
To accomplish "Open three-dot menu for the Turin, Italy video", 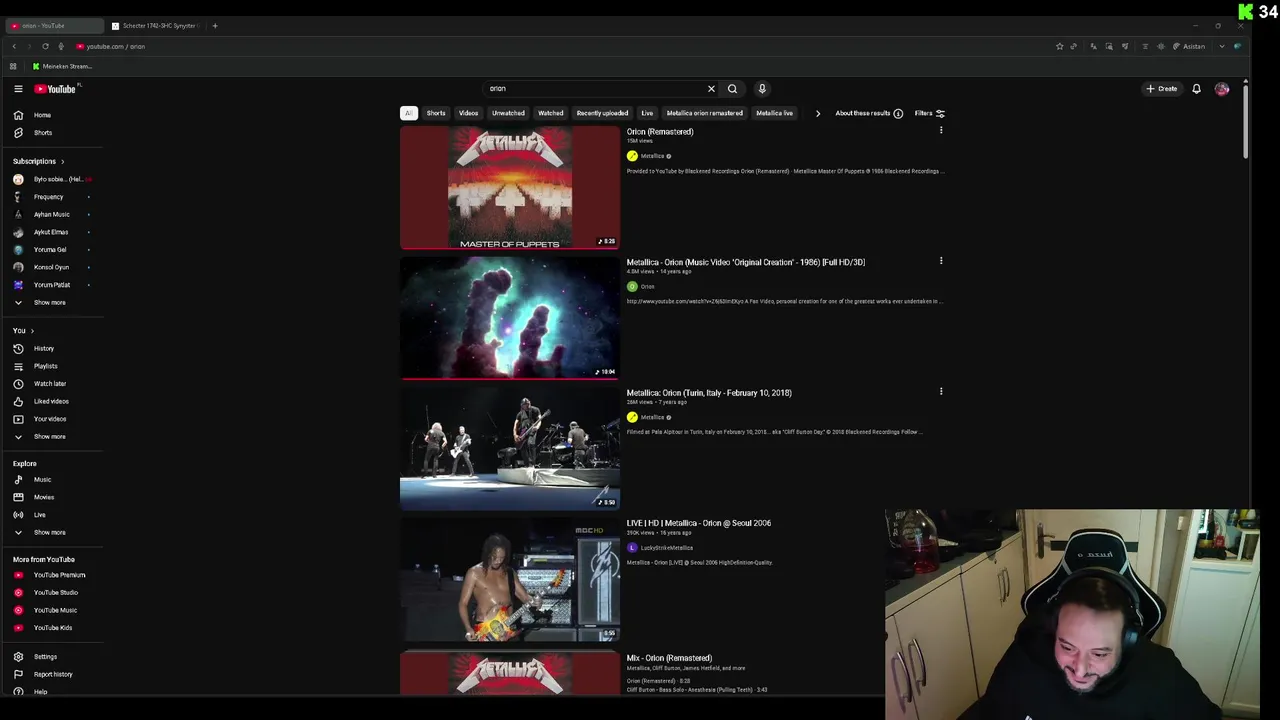I will coord(941,392).
